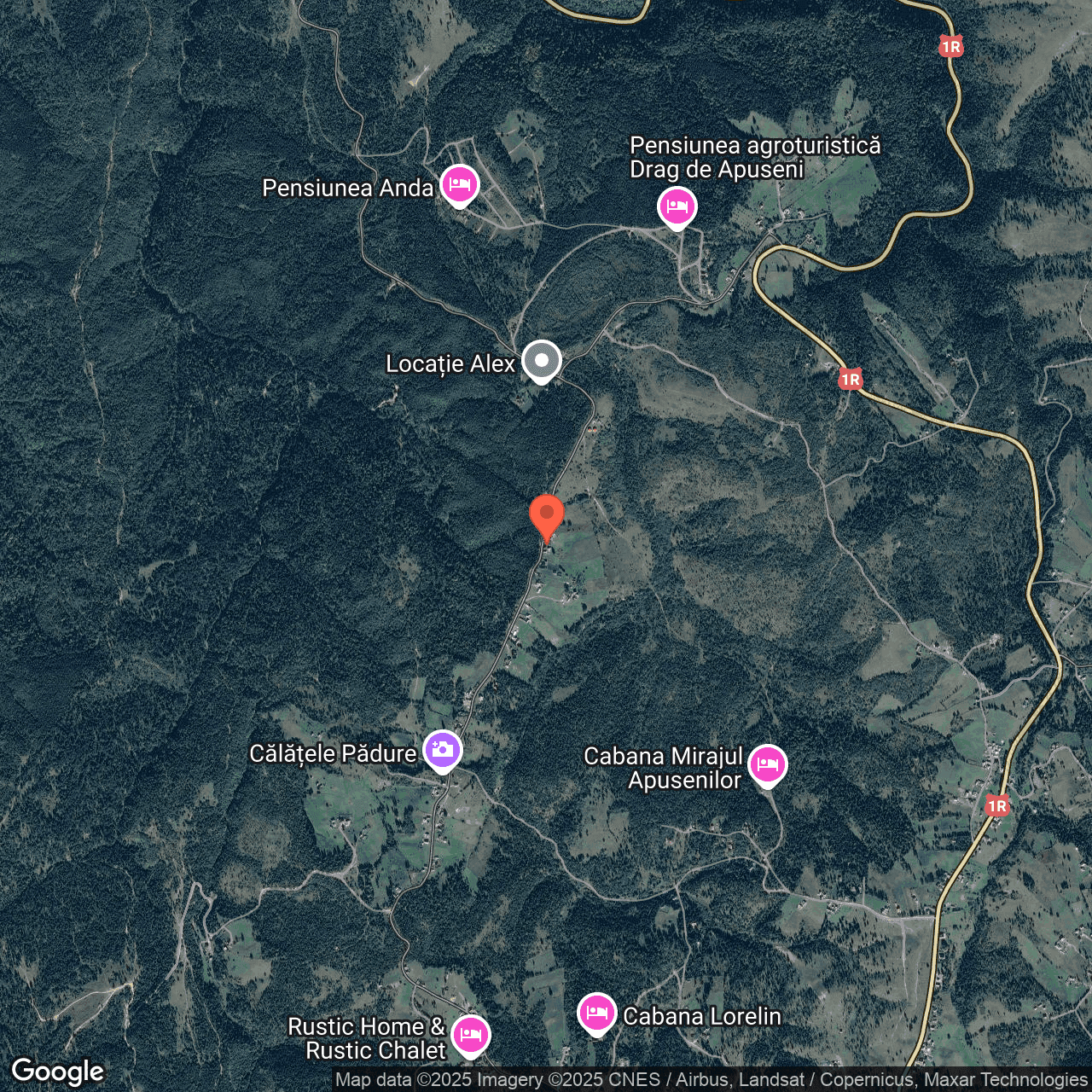1092x1092 pixels.
Task: Click the Google logo
Action: pyautogui.click(x=58, y=1072)
